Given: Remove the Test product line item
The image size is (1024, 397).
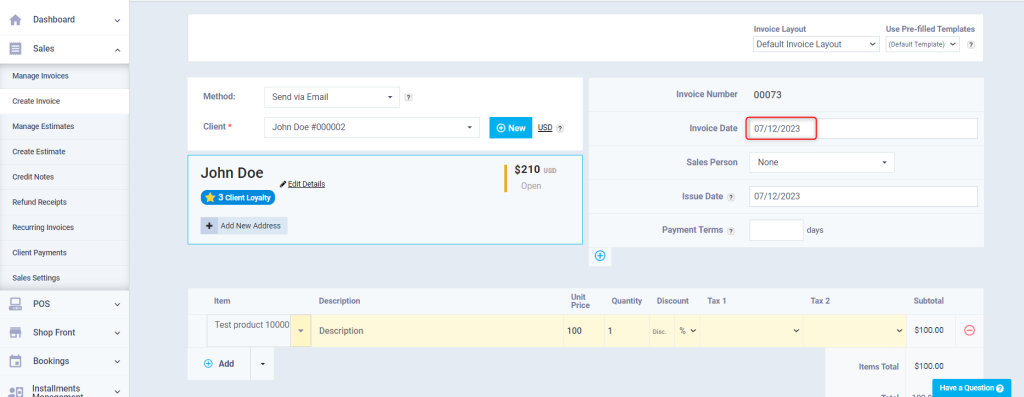Looking at the screenshot, I should click(970, 330).
